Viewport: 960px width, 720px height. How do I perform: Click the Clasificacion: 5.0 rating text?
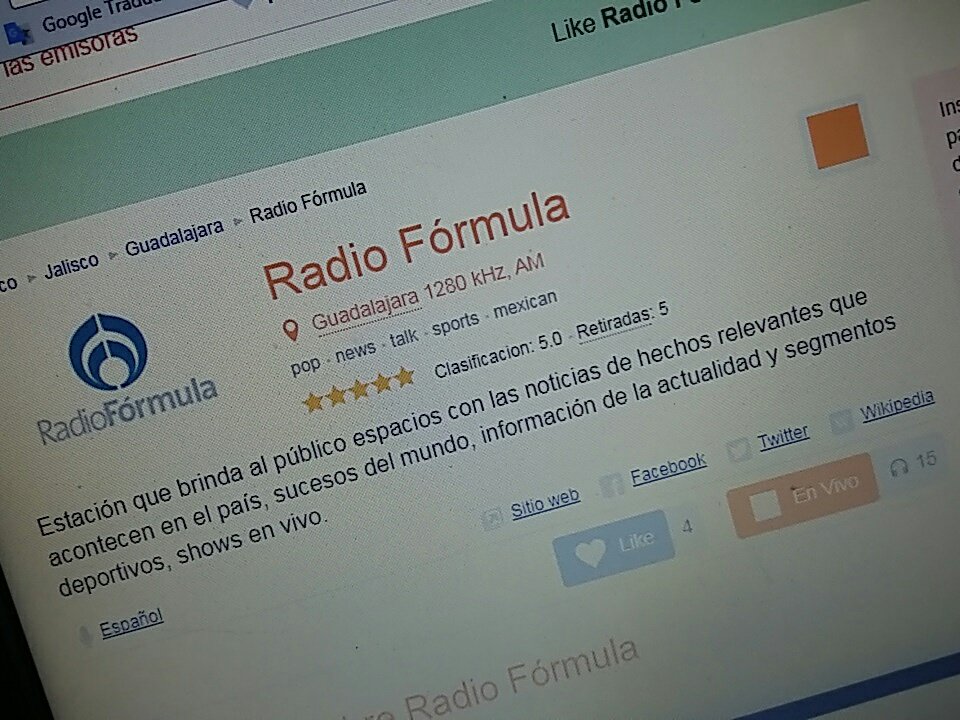tap(498, 357)
